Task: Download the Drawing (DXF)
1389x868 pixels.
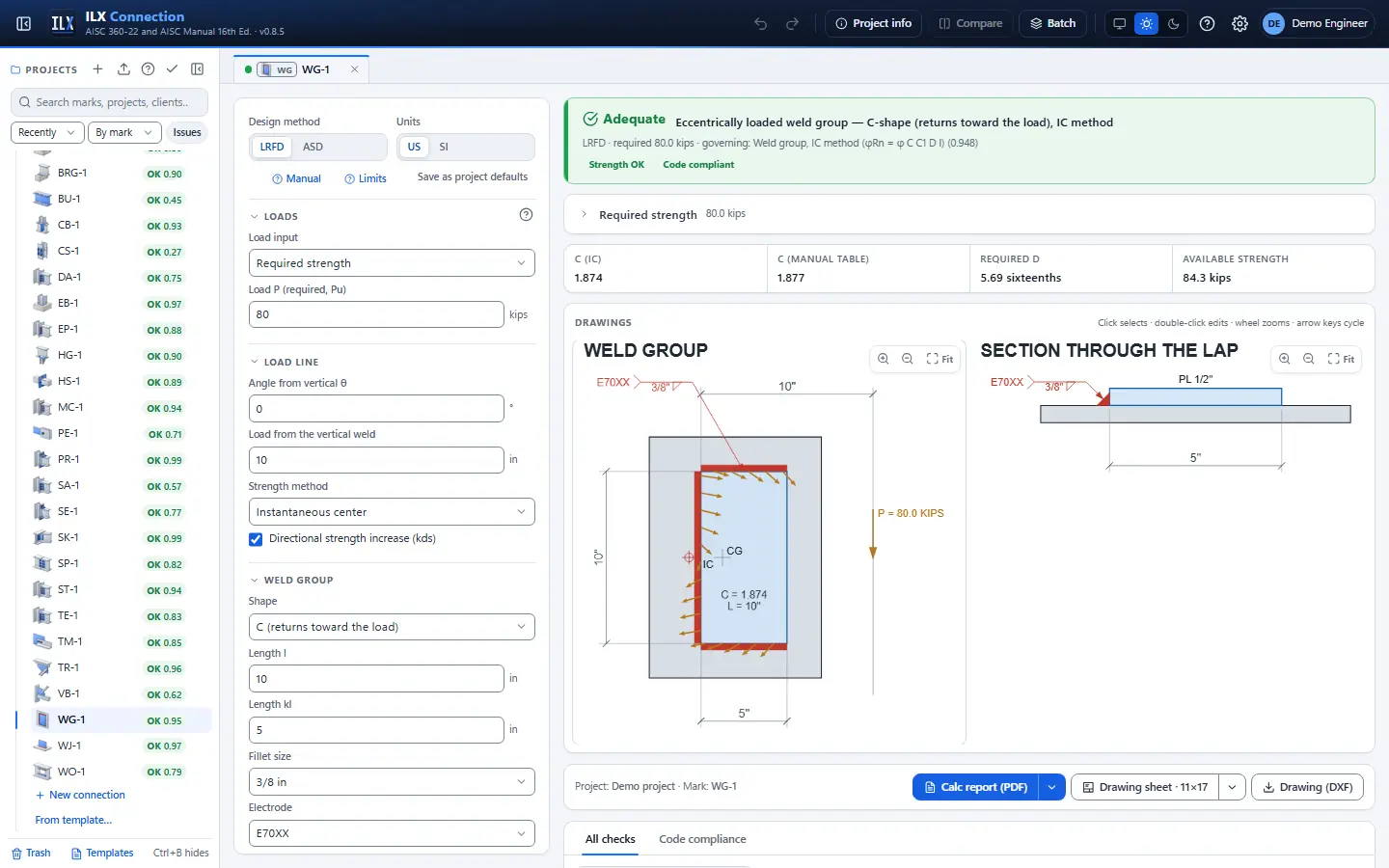Action: [x=1308, y=787]
